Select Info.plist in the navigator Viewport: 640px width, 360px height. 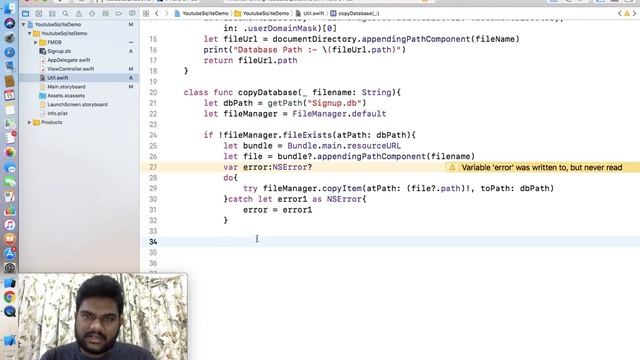(57, 113)
